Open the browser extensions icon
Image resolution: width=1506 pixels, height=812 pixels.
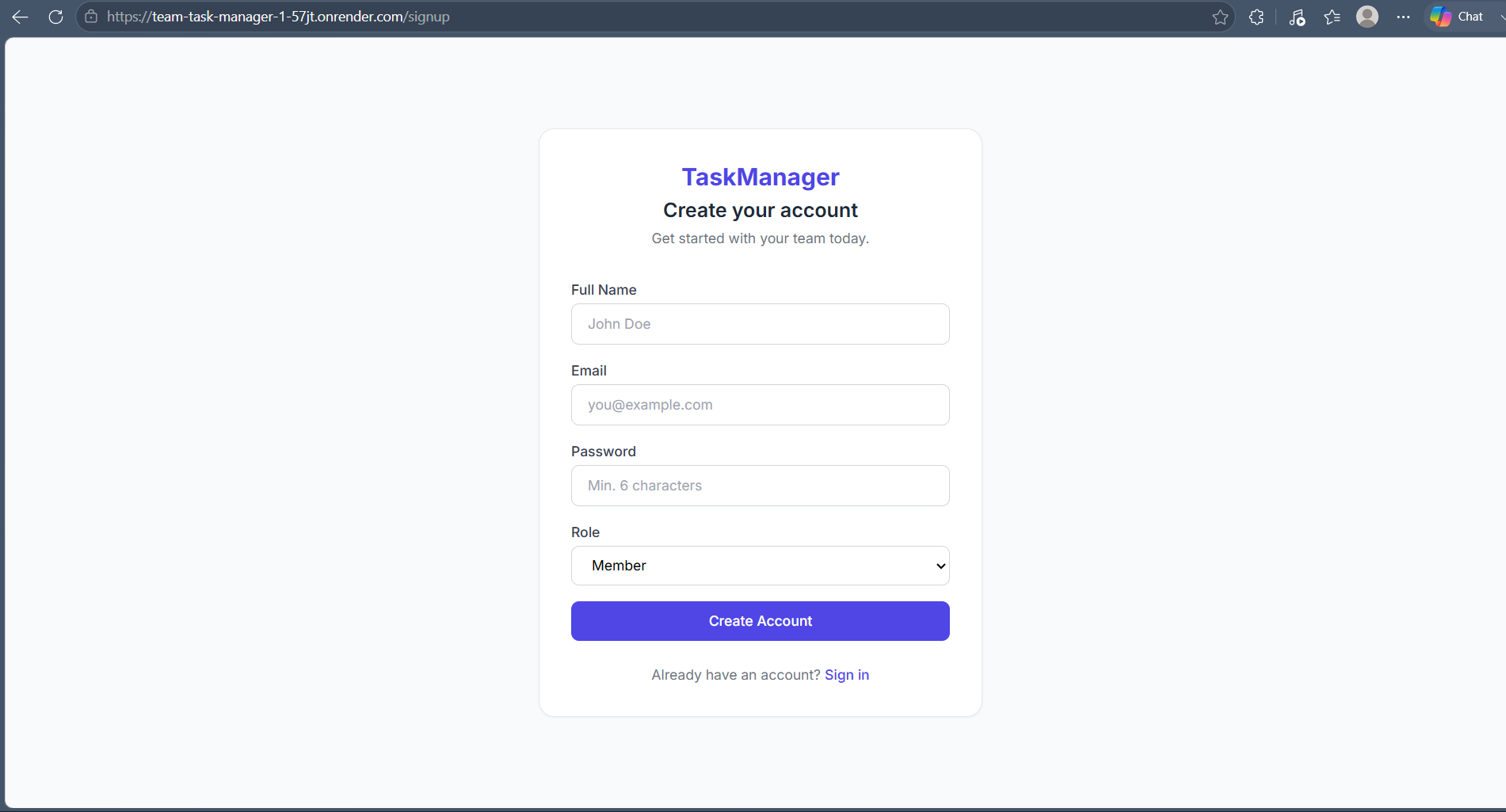pyautogui.click(x=1256, y=17)
